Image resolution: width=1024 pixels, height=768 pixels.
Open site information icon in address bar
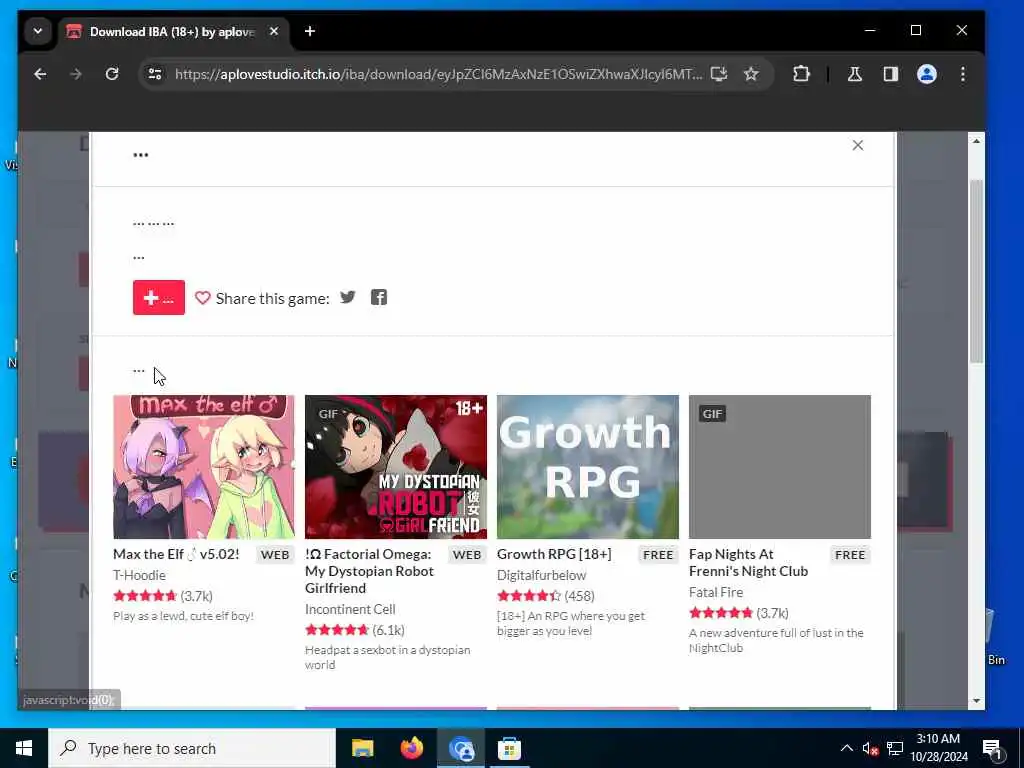tap(155, 74)
